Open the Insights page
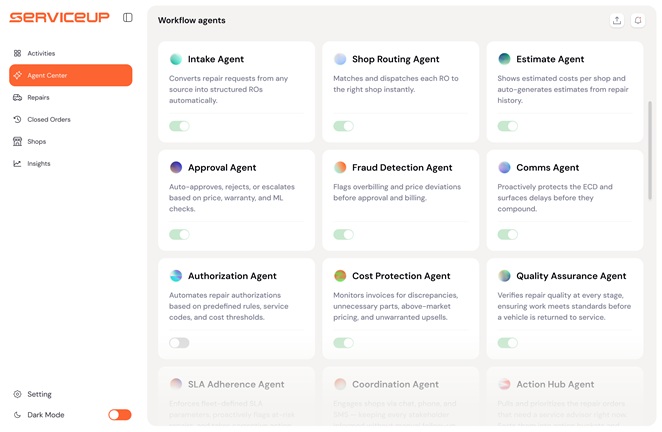Image resolution: width=662 pixels, height=432 pixels. (x=71, y=163)
